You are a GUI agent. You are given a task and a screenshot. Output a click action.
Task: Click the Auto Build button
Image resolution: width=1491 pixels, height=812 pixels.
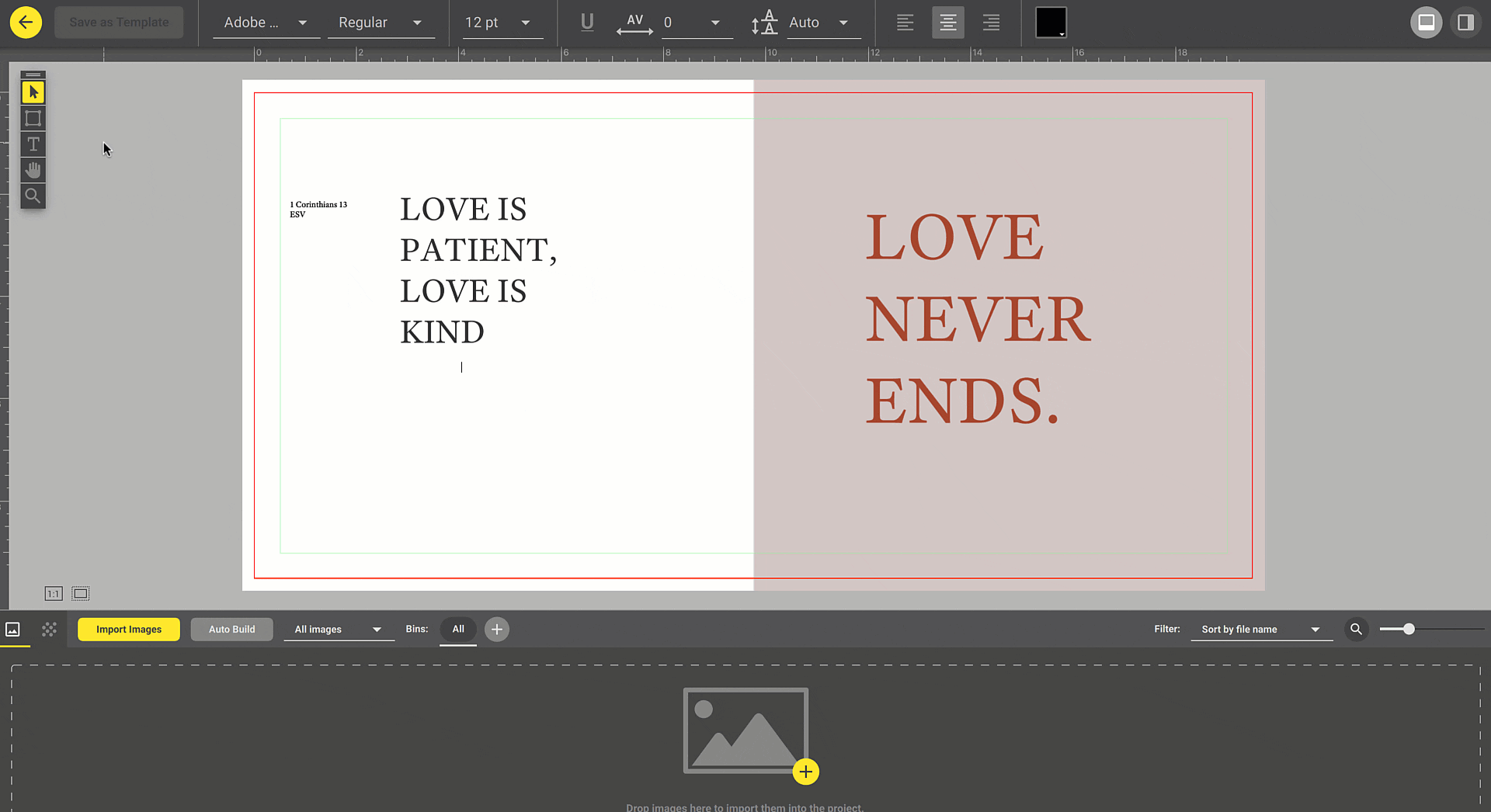coord(231,630)
